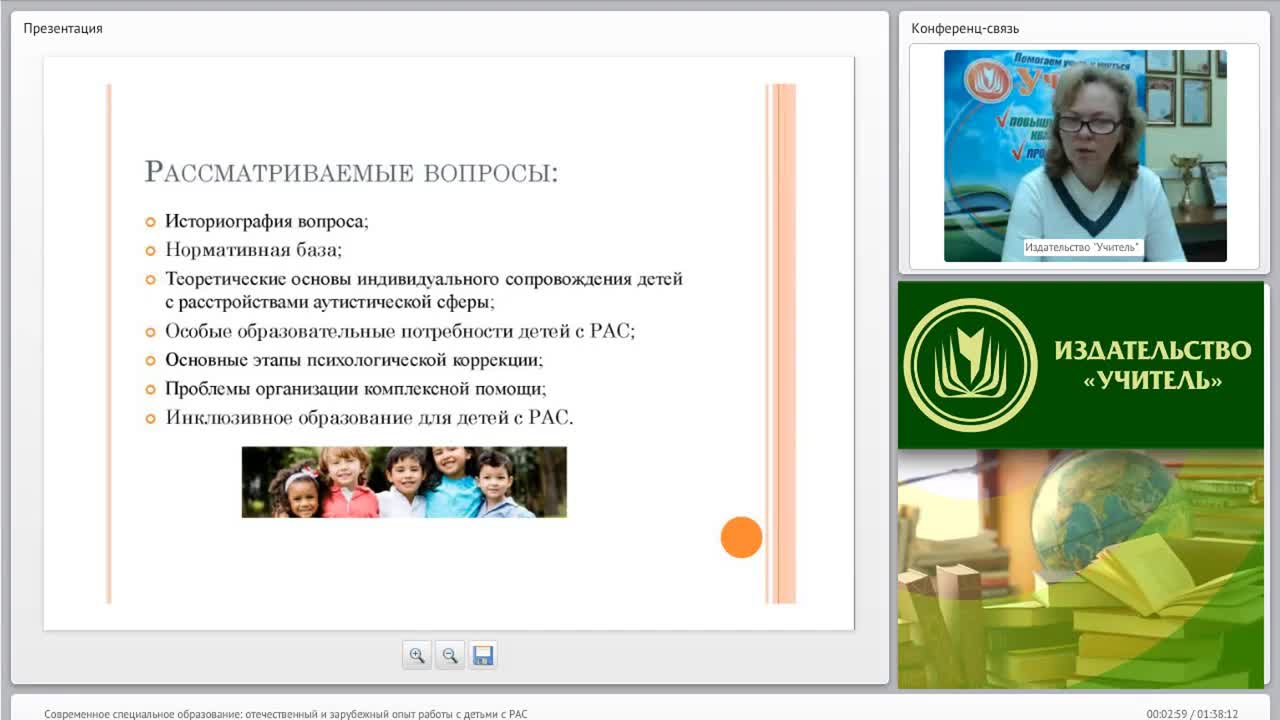Click the 'Нормативная база' bullet item

click(253, 249)
